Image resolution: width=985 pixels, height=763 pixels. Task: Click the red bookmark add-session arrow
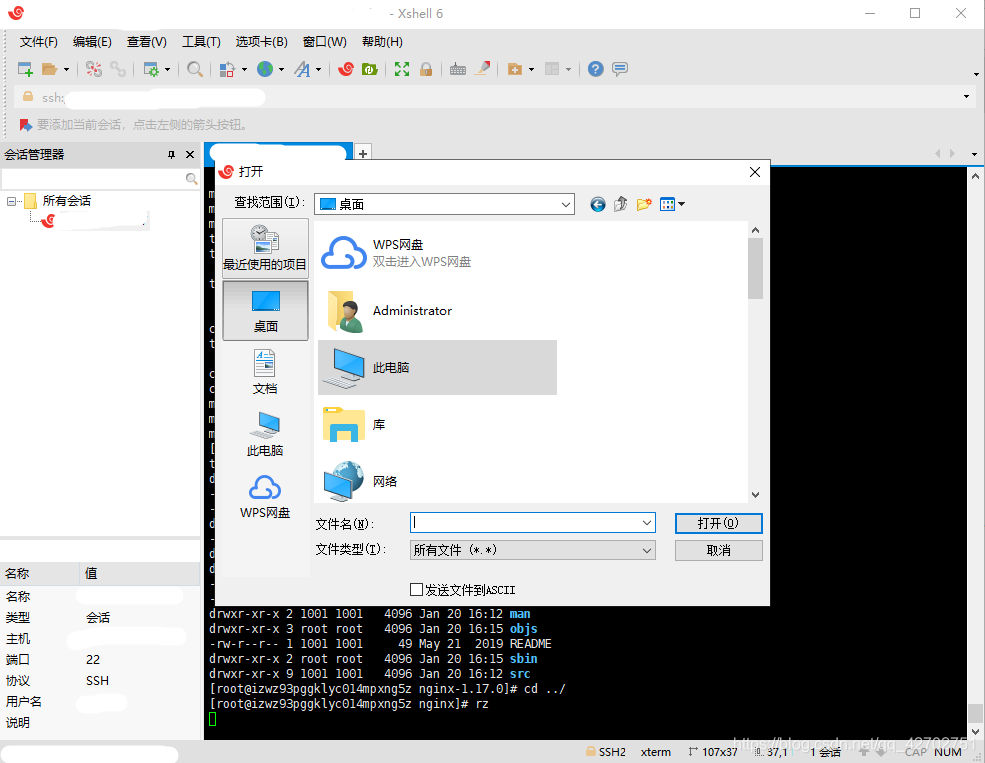[x=25, y=125]
